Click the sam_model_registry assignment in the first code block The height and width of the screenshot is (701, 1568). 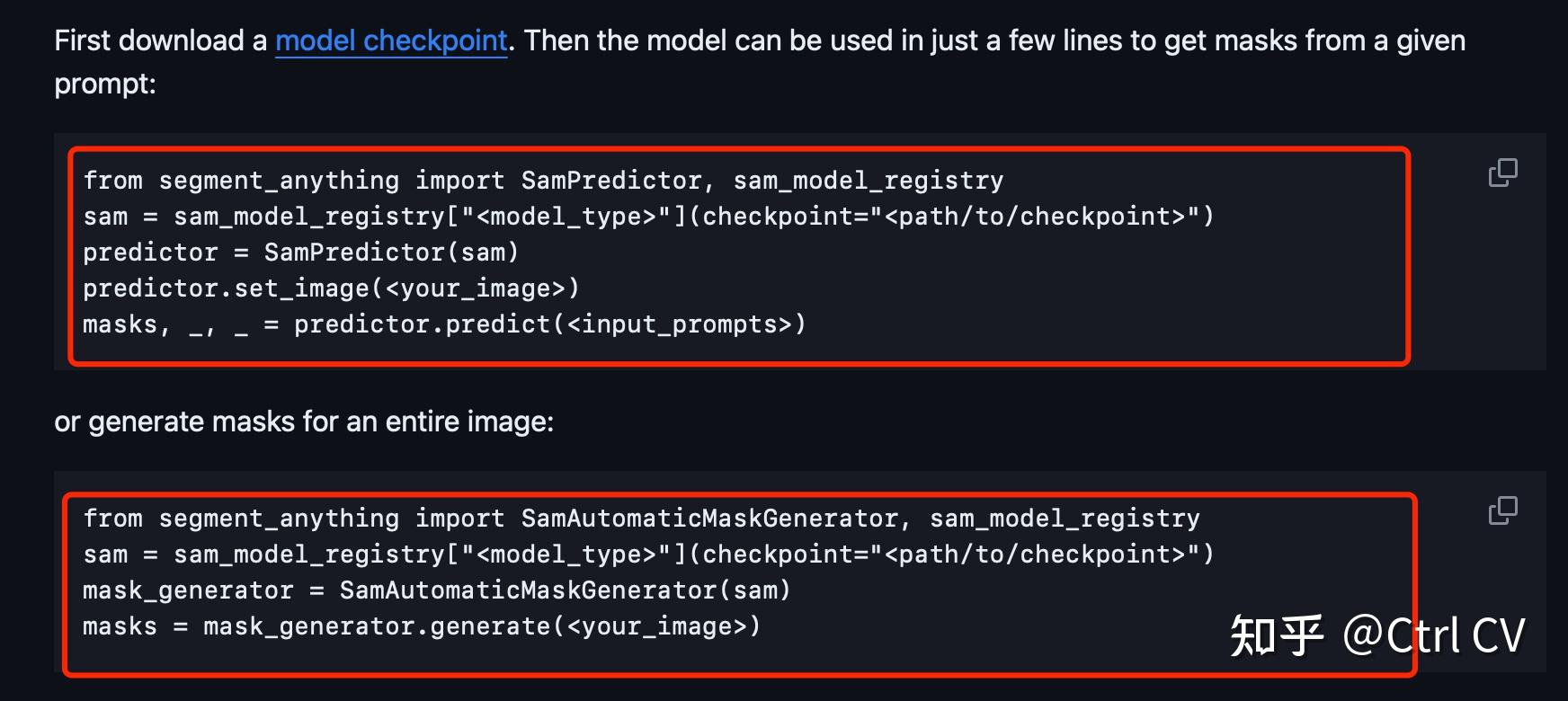tap(648, 217)
